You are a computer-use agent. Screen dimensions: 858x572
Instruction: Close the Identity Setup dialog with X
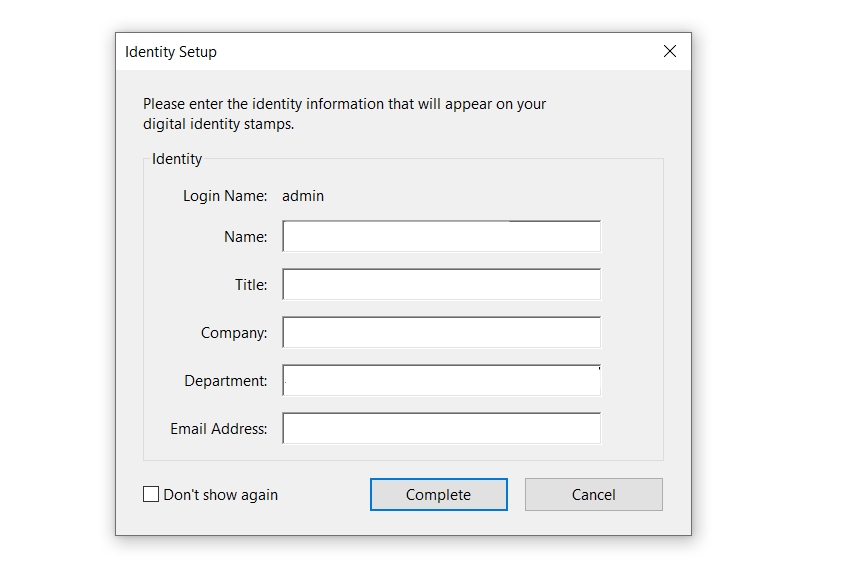tap(670, 52)
